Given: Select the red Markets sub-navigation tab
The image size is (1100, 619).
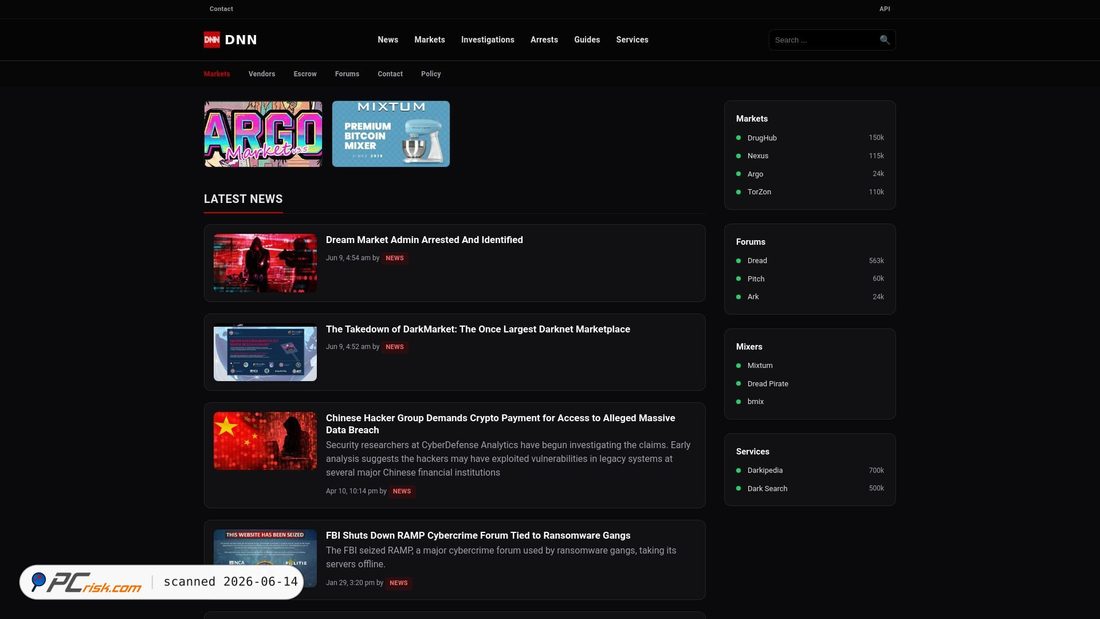Looking at the screenshot, I should 217,74.
